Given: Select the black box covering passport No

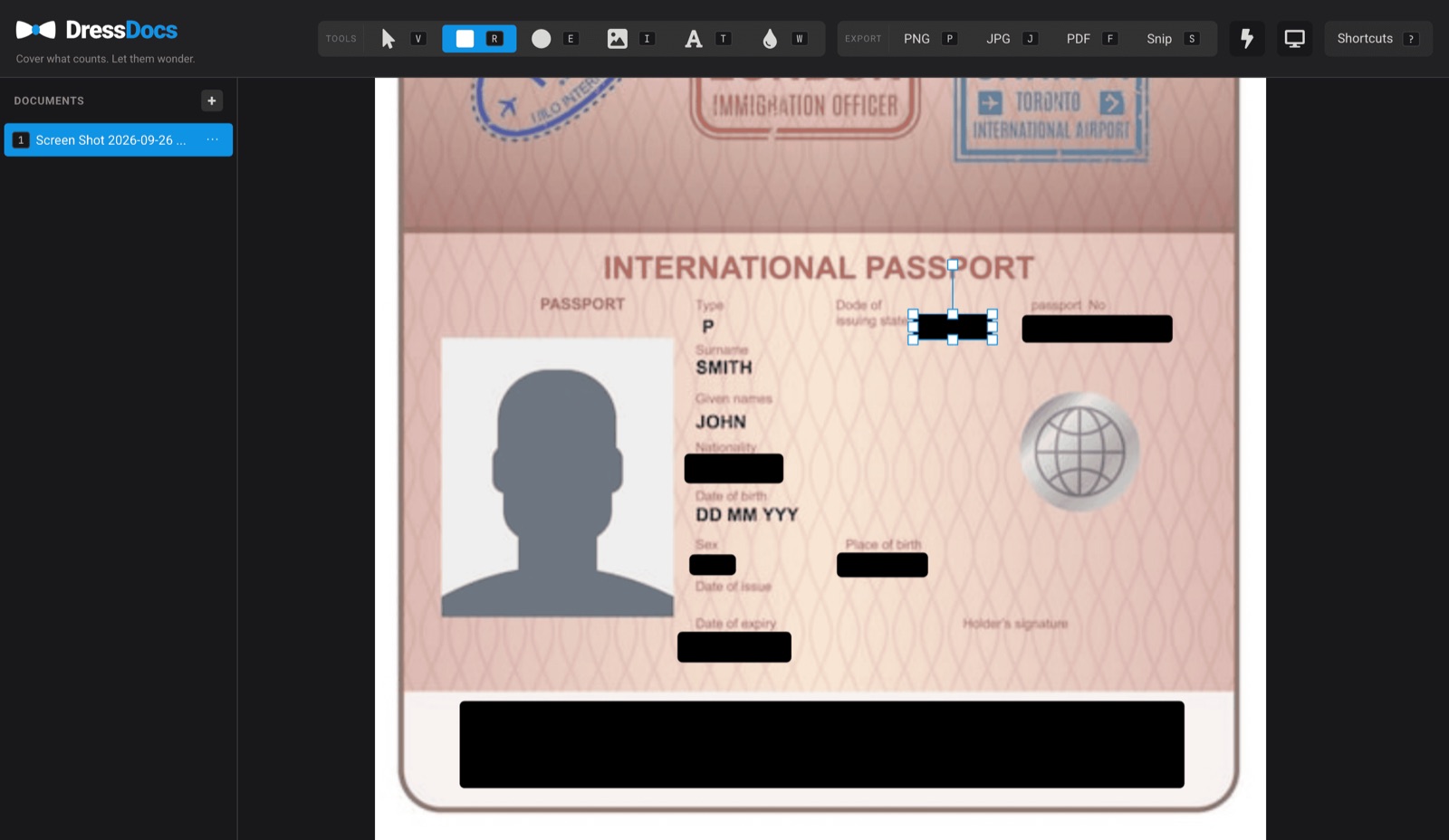Looking at the screenshot, I should [x=1097, y=329].
